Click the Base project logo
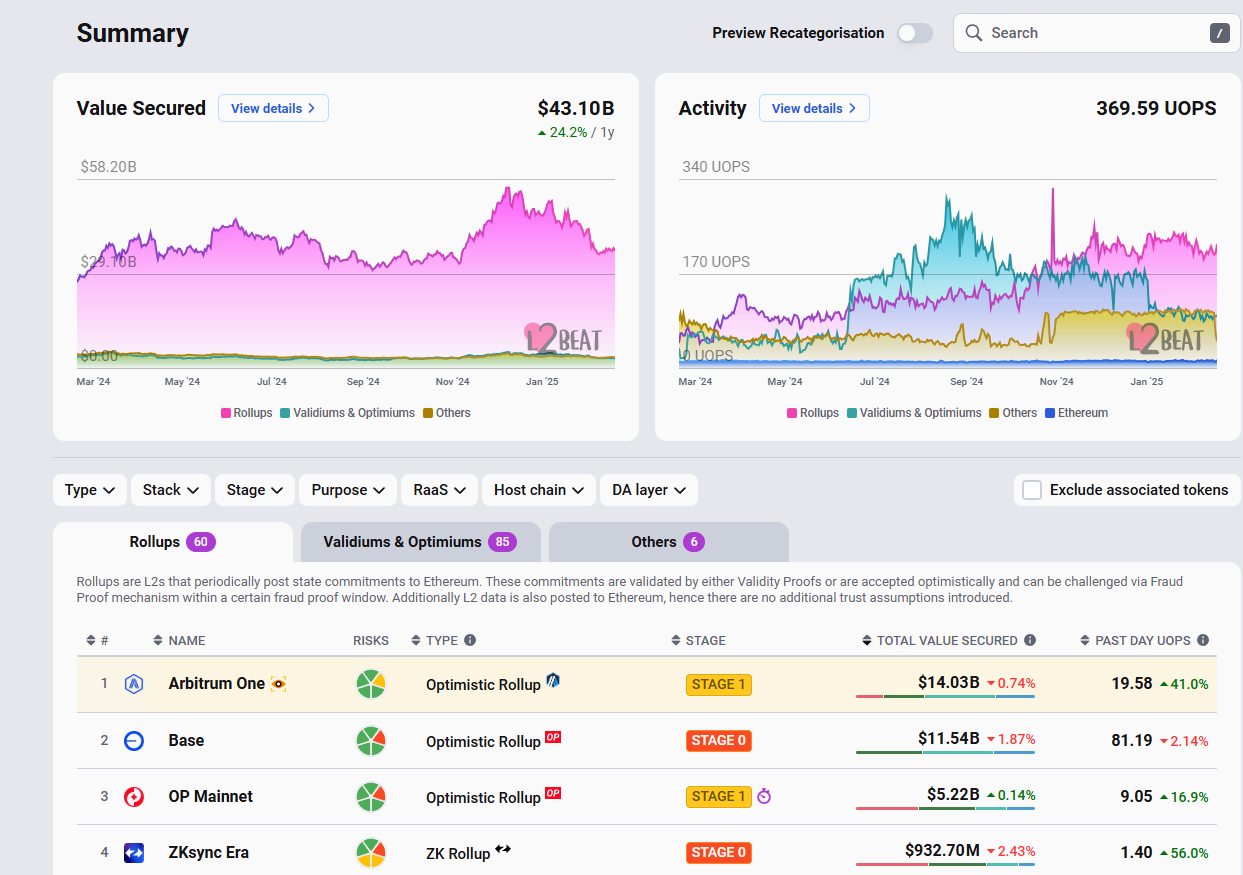 134,741
